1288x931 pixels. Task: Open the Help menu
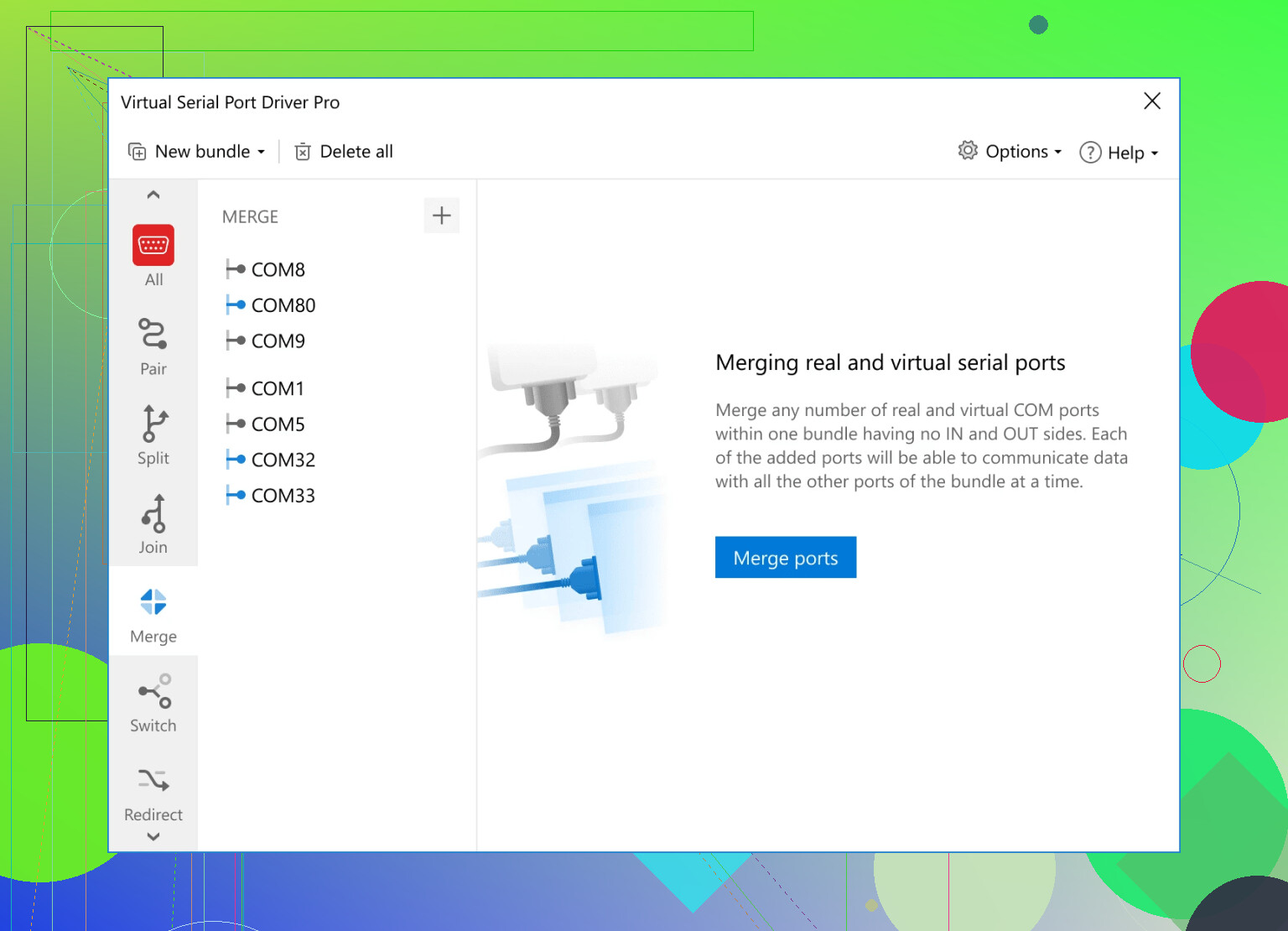[x=1121, y=152]
